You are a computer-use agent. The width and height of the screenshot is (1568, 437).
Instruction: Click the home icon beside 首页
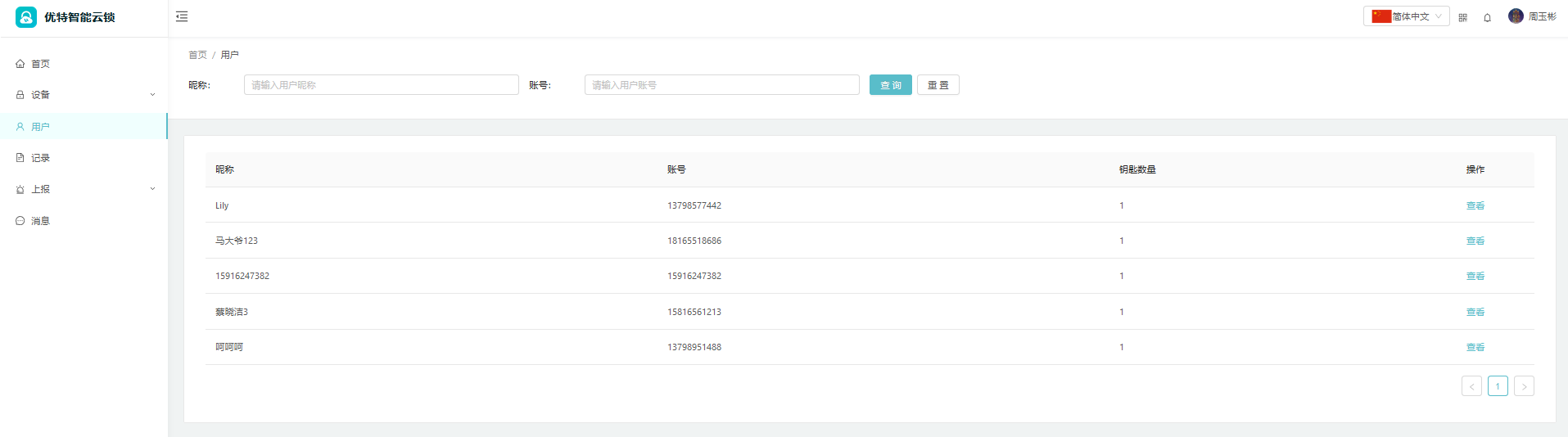tap(20, 64)
